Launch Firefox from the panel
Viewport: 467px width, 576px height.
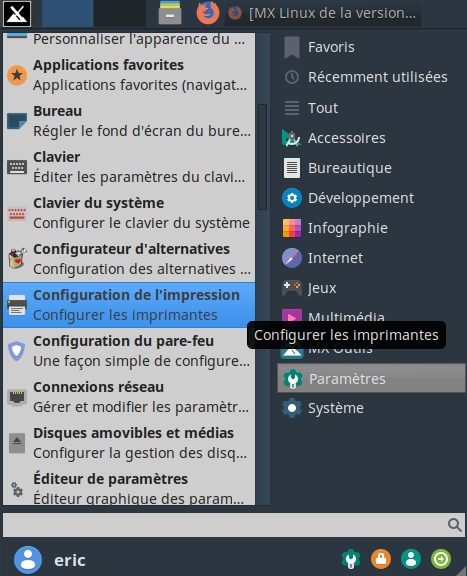click(x=208, y=13)
